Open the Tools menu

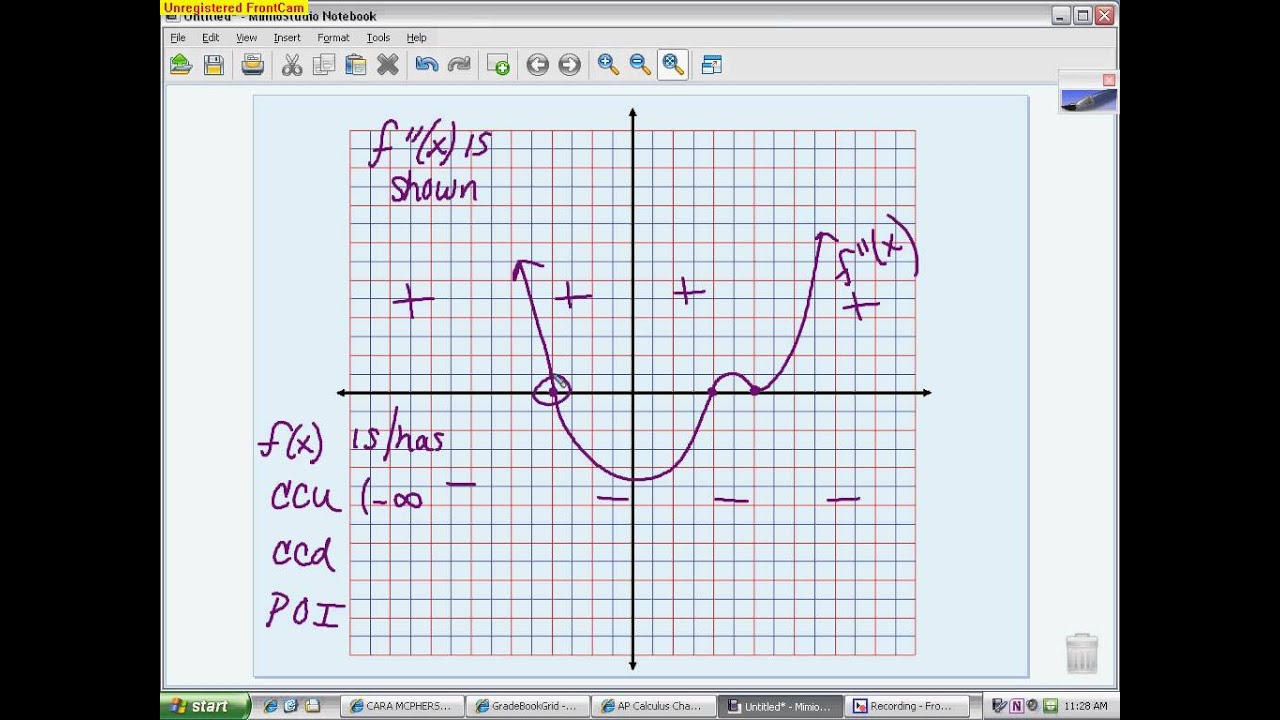point(378,38)
